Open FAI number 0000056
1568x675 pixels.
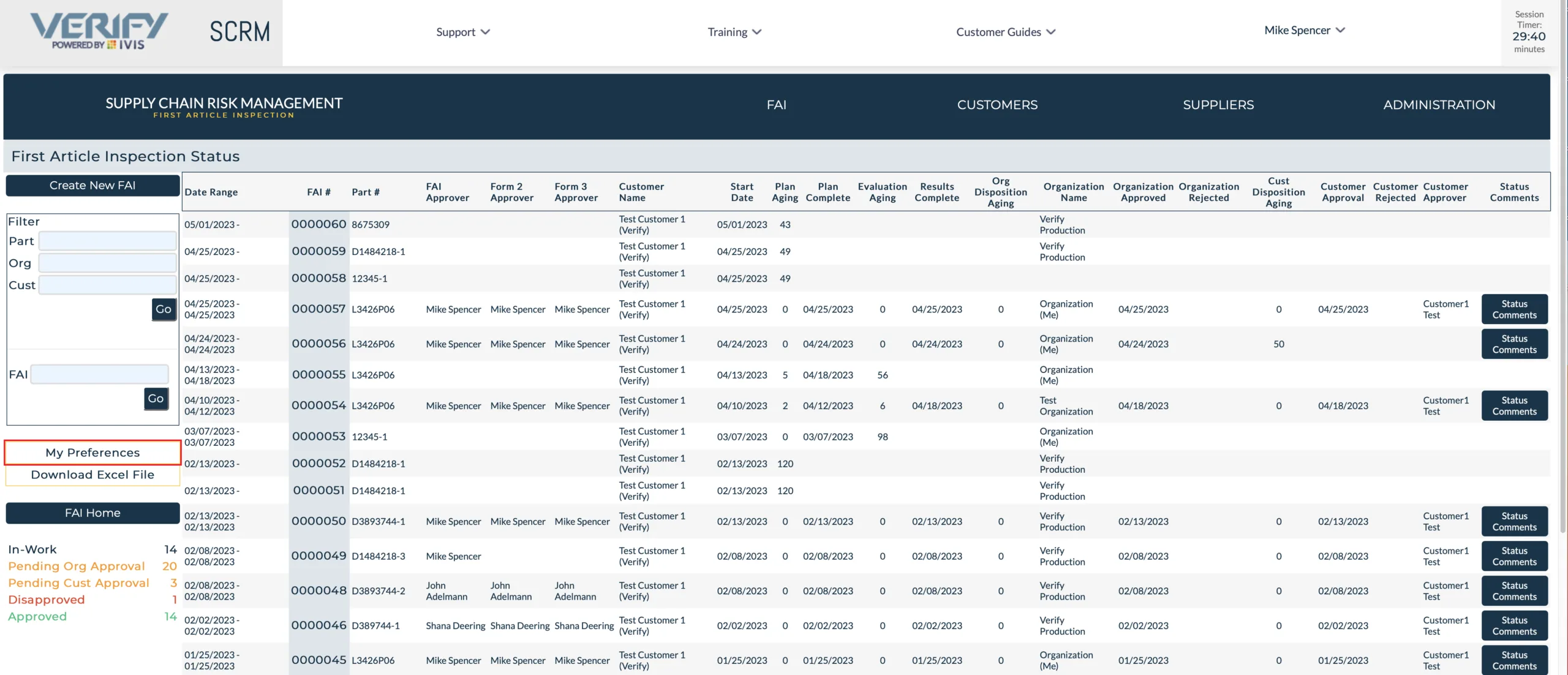(x=318, y=344)
